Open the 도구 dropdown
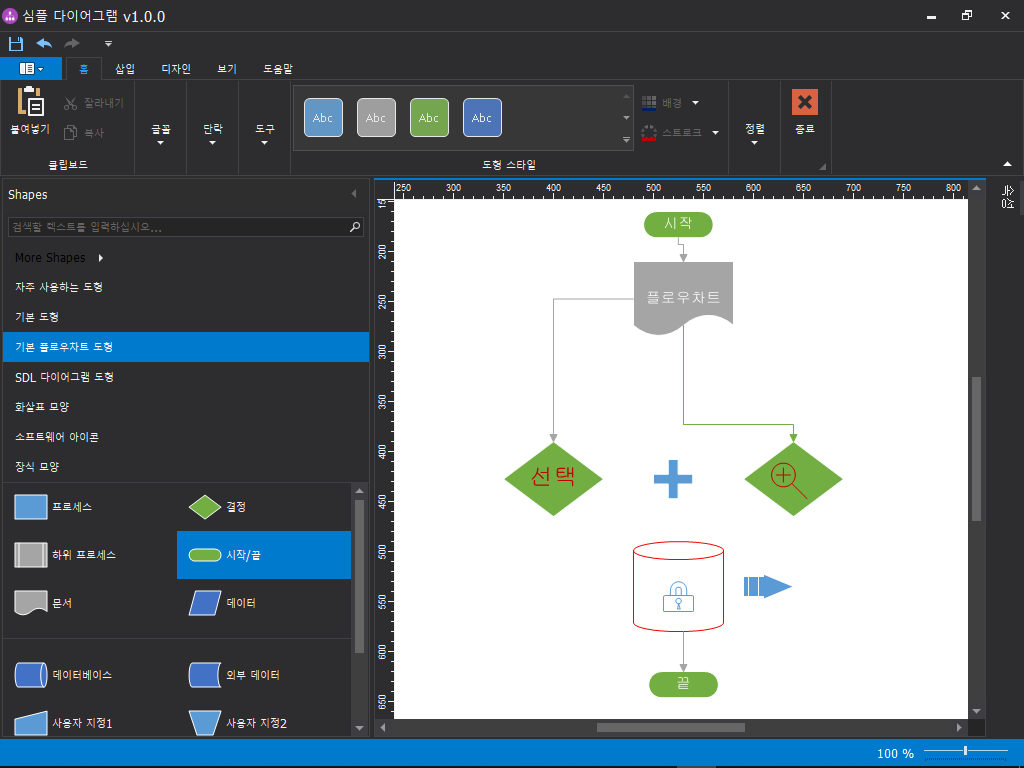 tap(264, 134)
